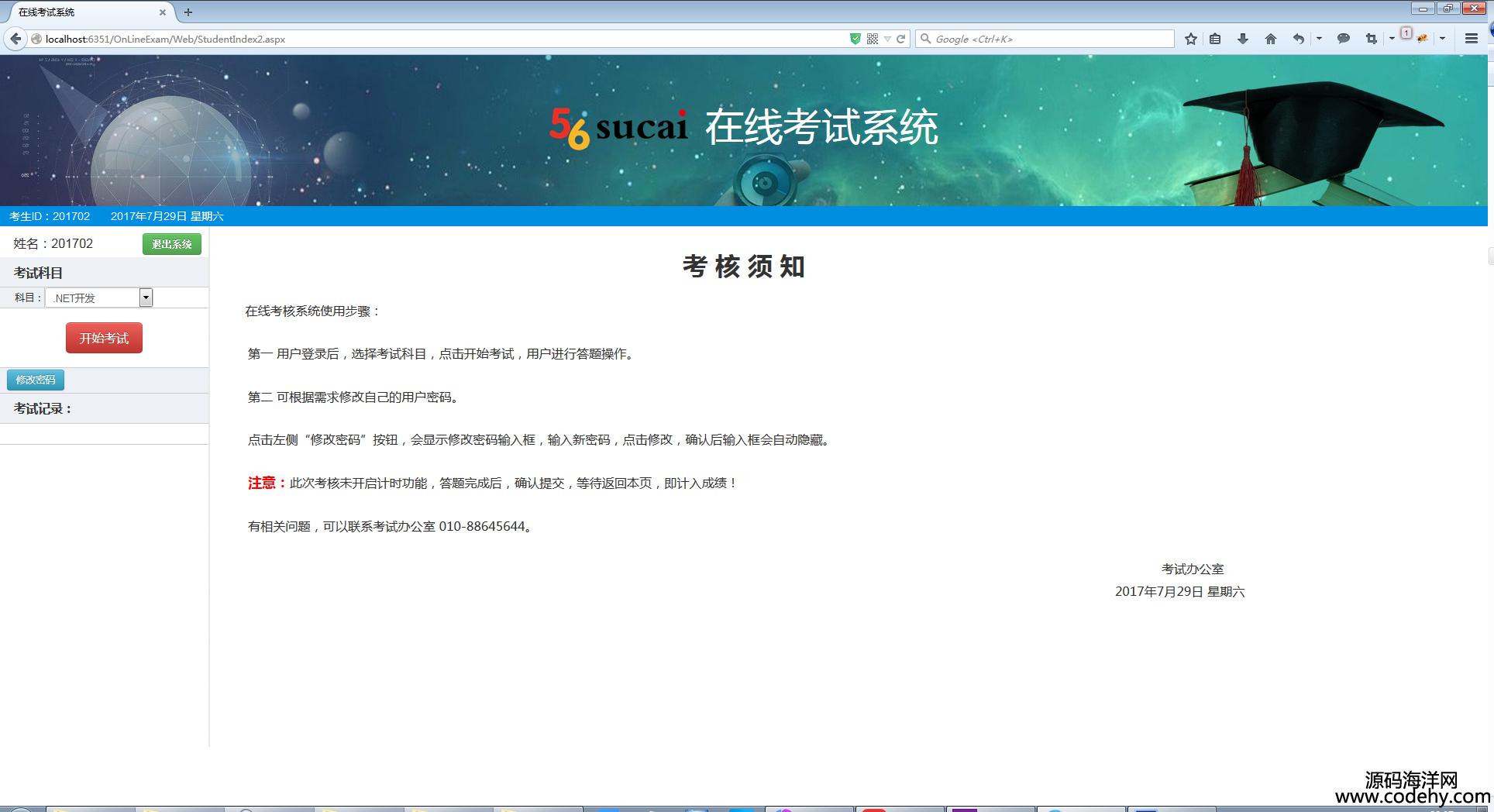This screenshot has height=812, width=1494.
Task: Click the 修改密码 button
Action: (x=36, y=380)
